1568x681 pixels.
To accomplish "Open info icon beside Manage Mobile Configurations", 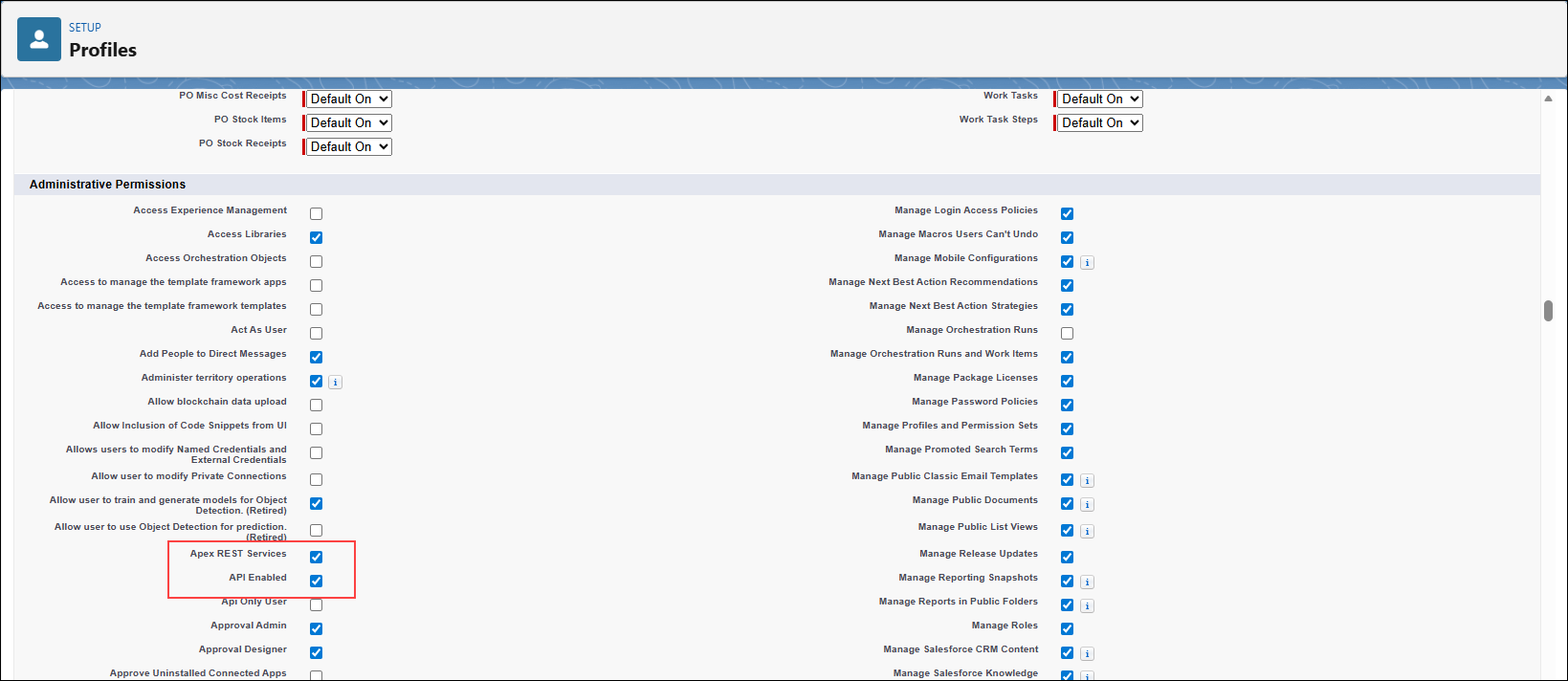I will click(1088, 263).
